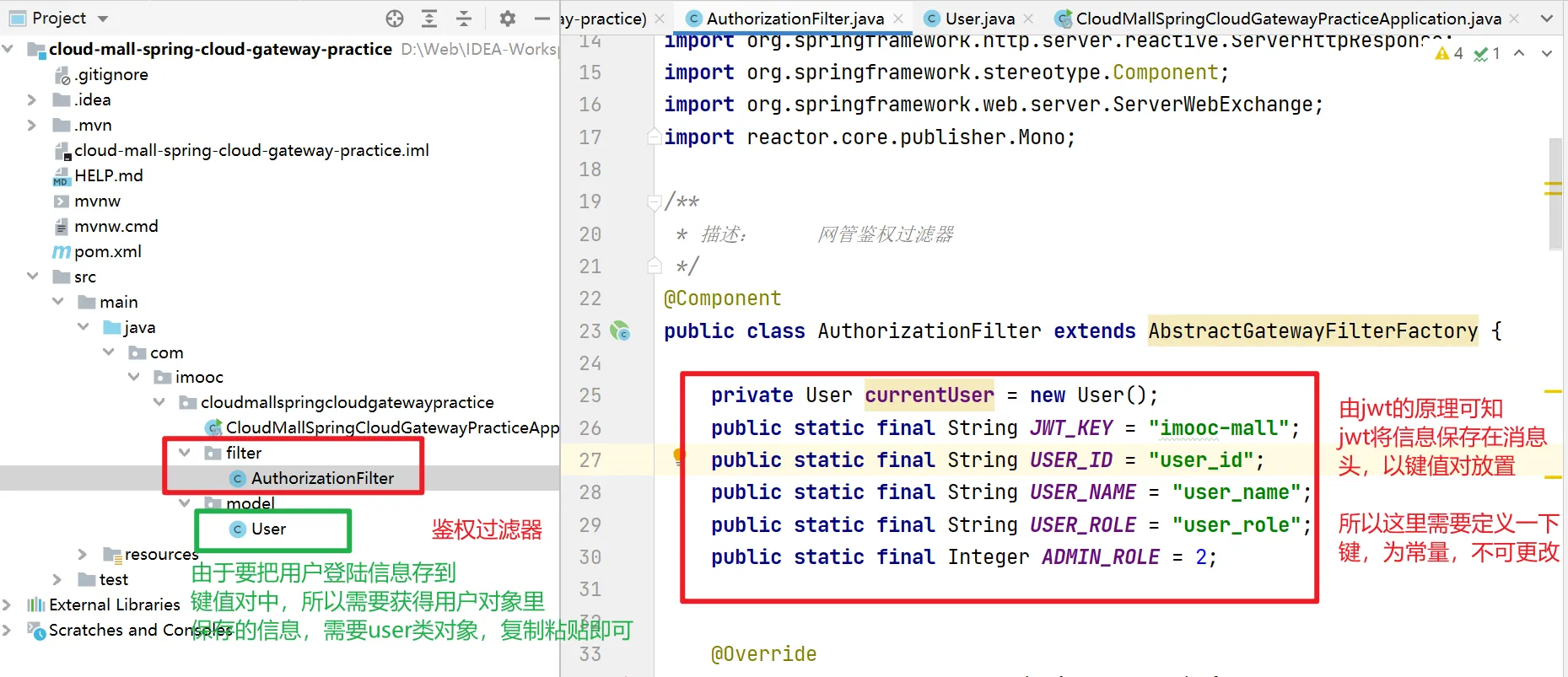Select the model package in tree
The height and width of the screenshot is (677, 1568).
tap(251, 503)
